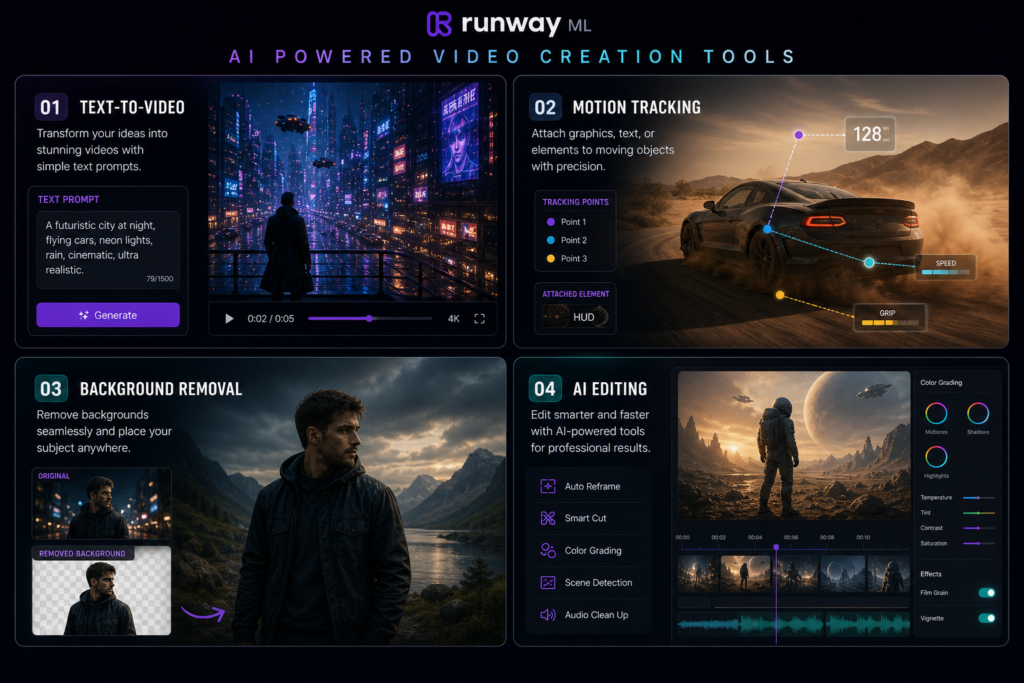This screenshot has width=1024, height=683.
Task: Select the third timeline clip thumbnail
Action: [795, 574]
